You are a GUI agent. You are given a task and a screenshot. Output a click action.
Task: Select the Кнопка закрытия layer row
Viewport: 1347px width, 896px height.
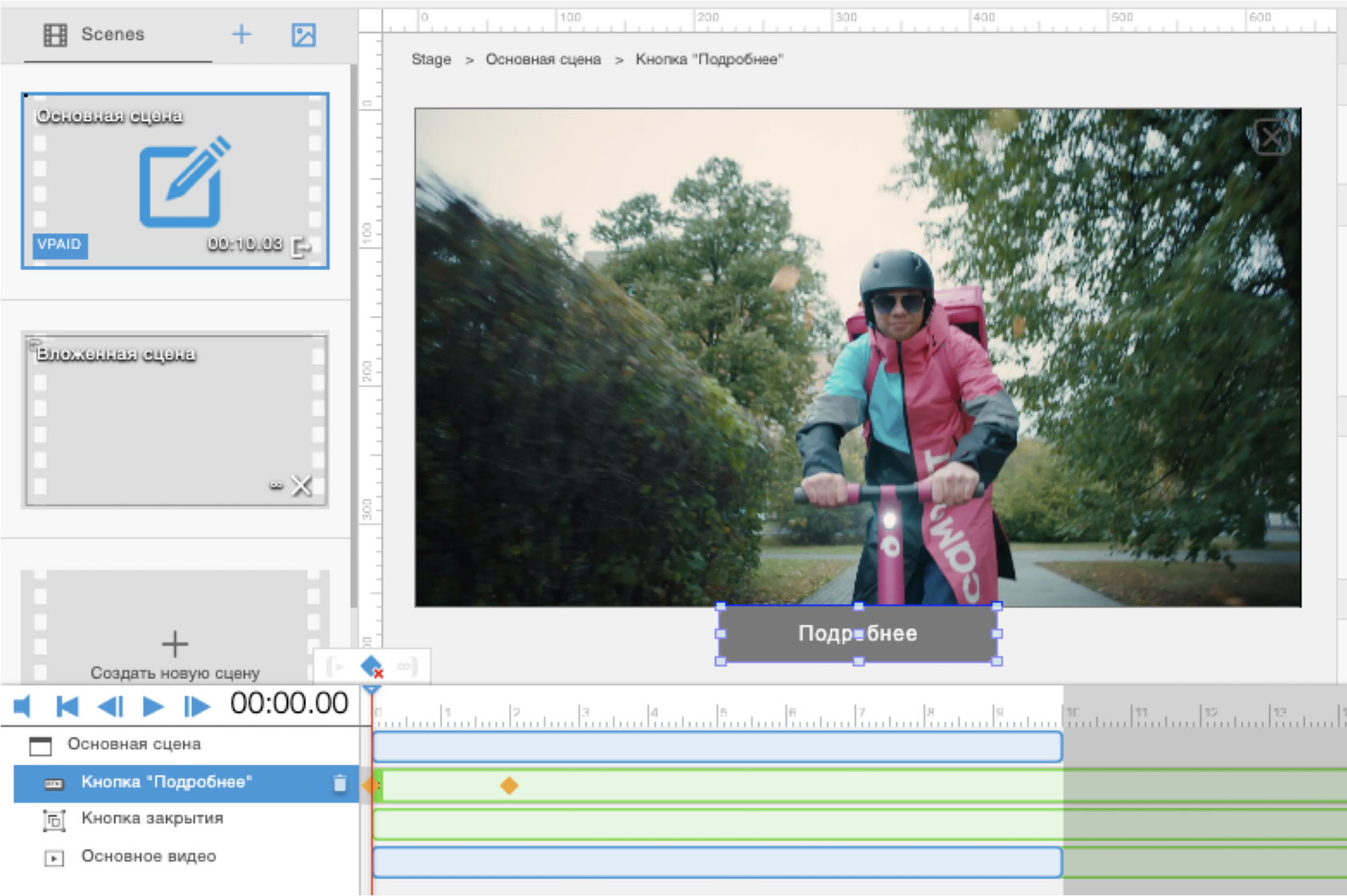tap(186, 819)
